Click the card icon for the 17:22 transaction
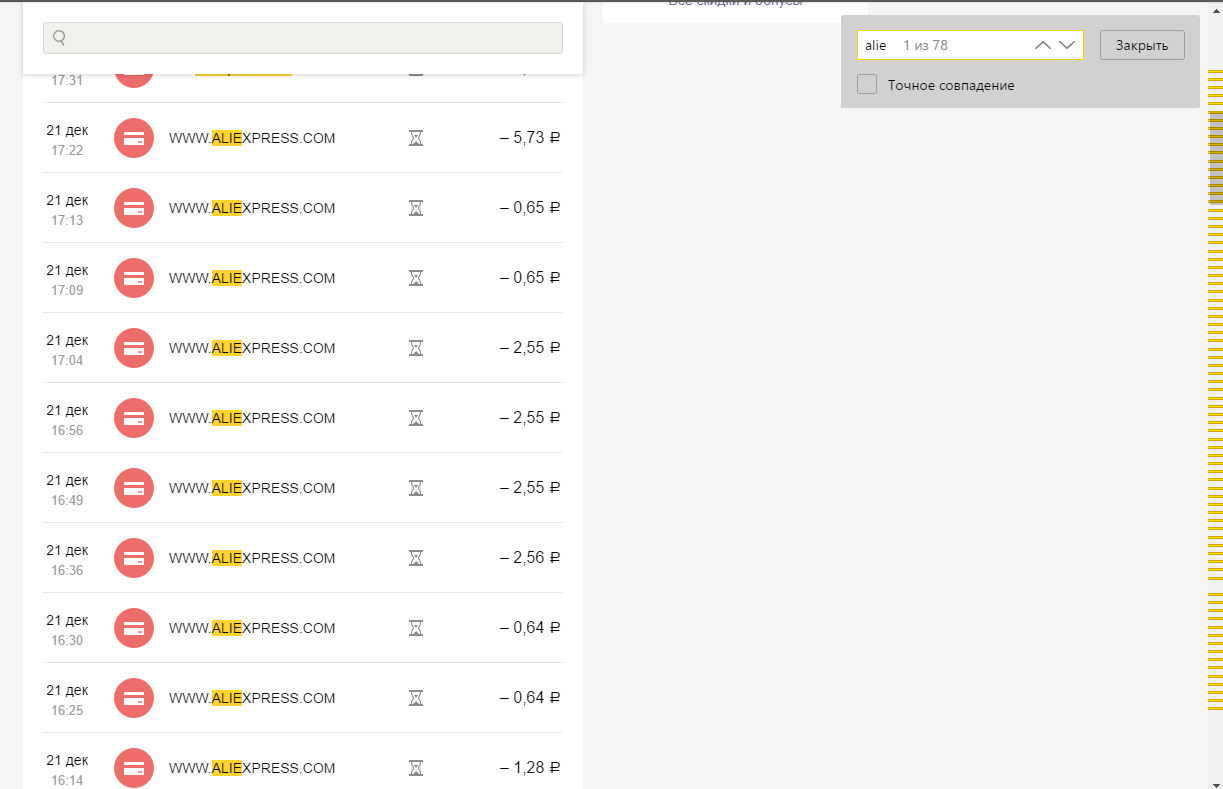The height and width of the screenshot is (789, 1223). tap(134, 138)
